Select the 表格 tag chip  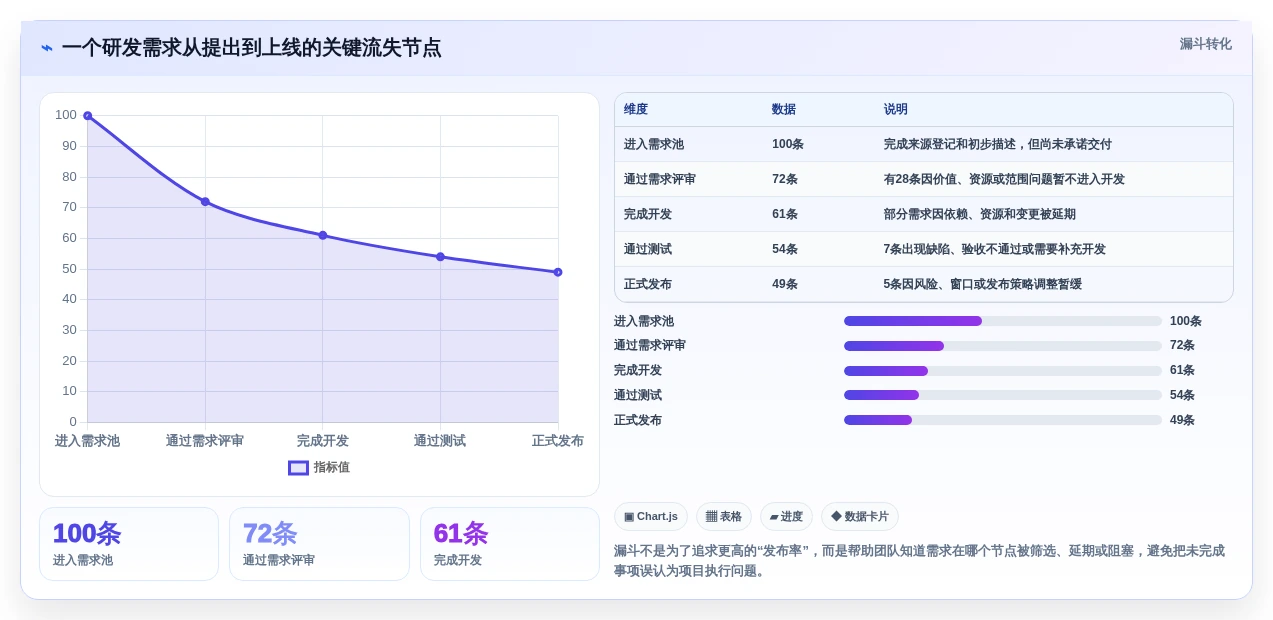tap(724, 517)
